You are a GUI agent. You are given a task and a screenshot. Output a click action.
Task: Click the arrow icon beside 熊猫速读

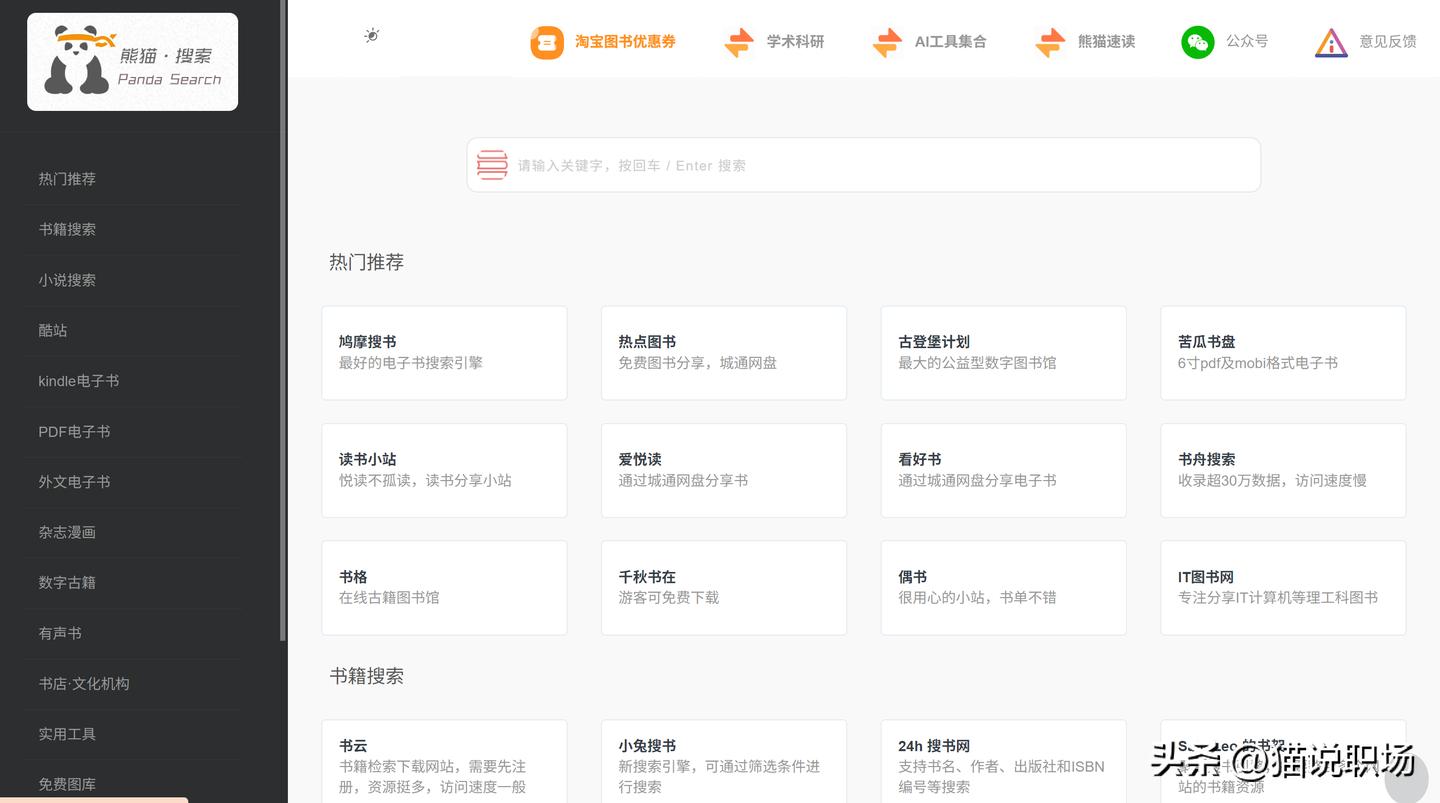1050,42
